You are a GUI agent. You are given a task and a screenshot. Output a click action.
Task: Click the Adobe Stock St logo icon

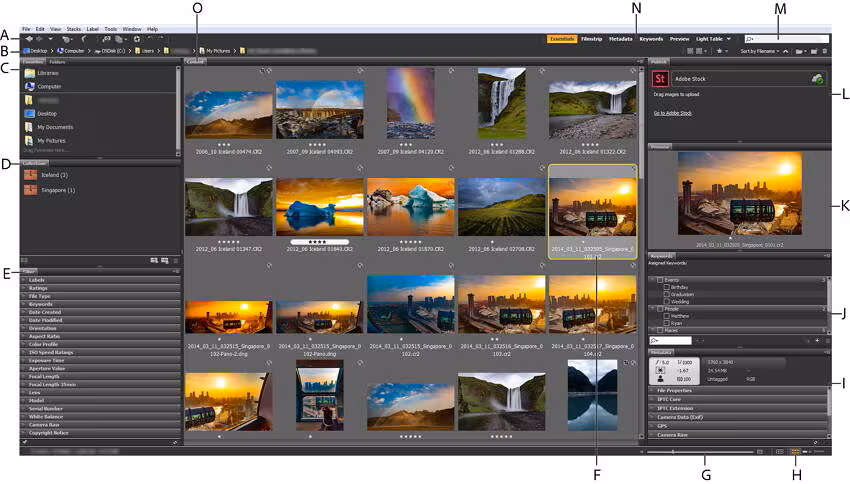coord(660,79)
